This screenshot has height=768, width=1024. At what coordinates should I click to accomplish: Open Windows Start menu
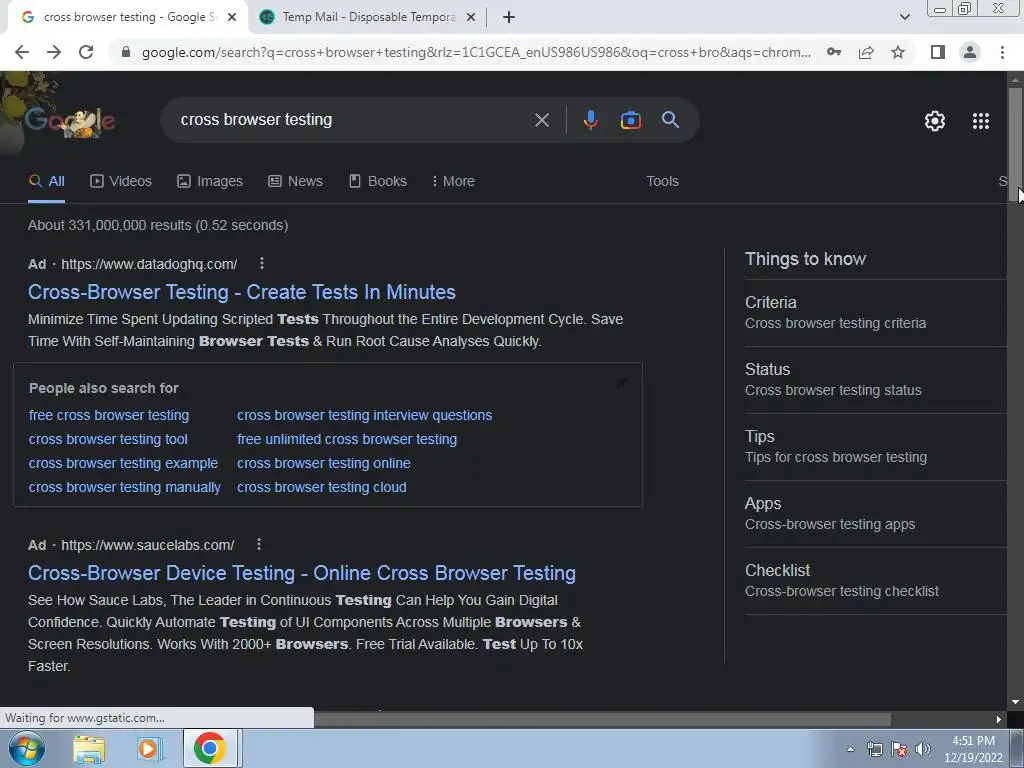tap(27, 748)
